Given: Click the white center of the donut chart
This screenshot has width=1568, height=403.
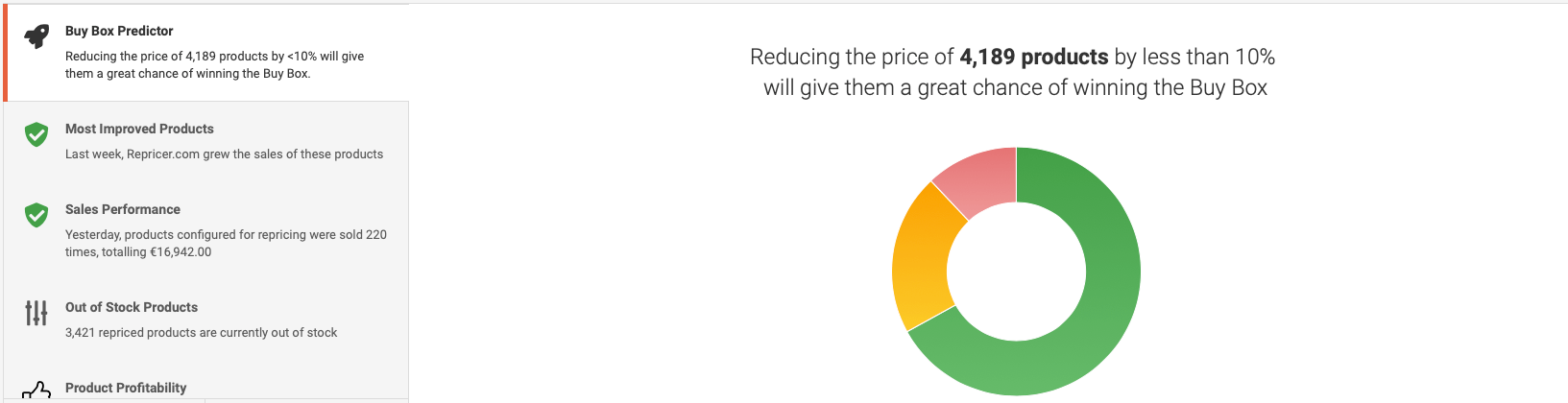Looking at the screenshot, I should 1016,271.
